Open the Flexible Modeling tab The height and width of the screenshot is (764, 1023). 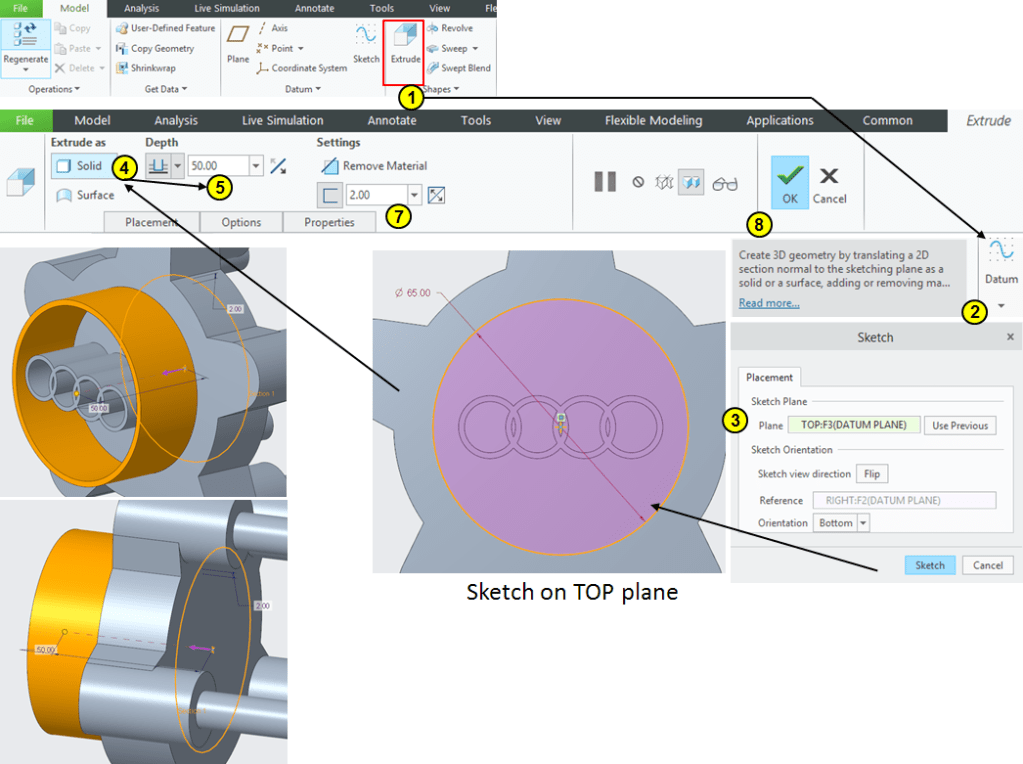653,120
